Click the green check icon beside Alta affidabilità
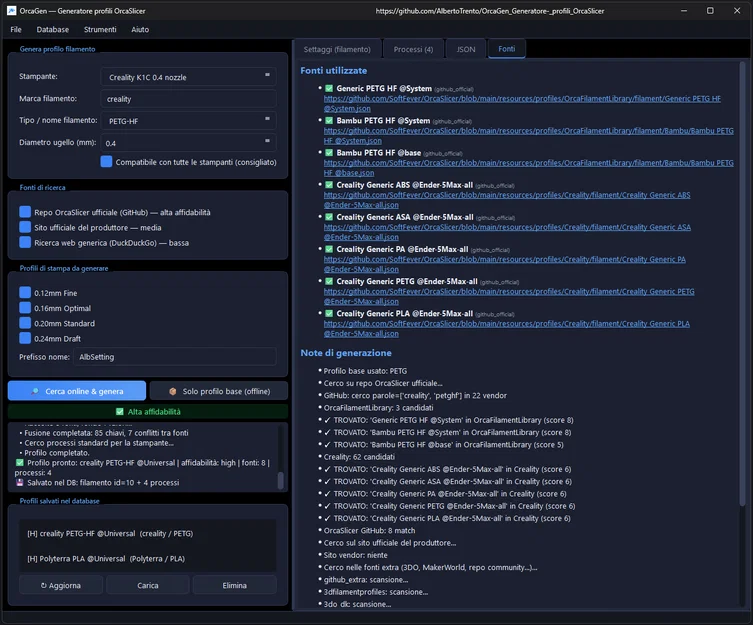The width and height of the screenshot is (753, 625). tap(120, 411)
